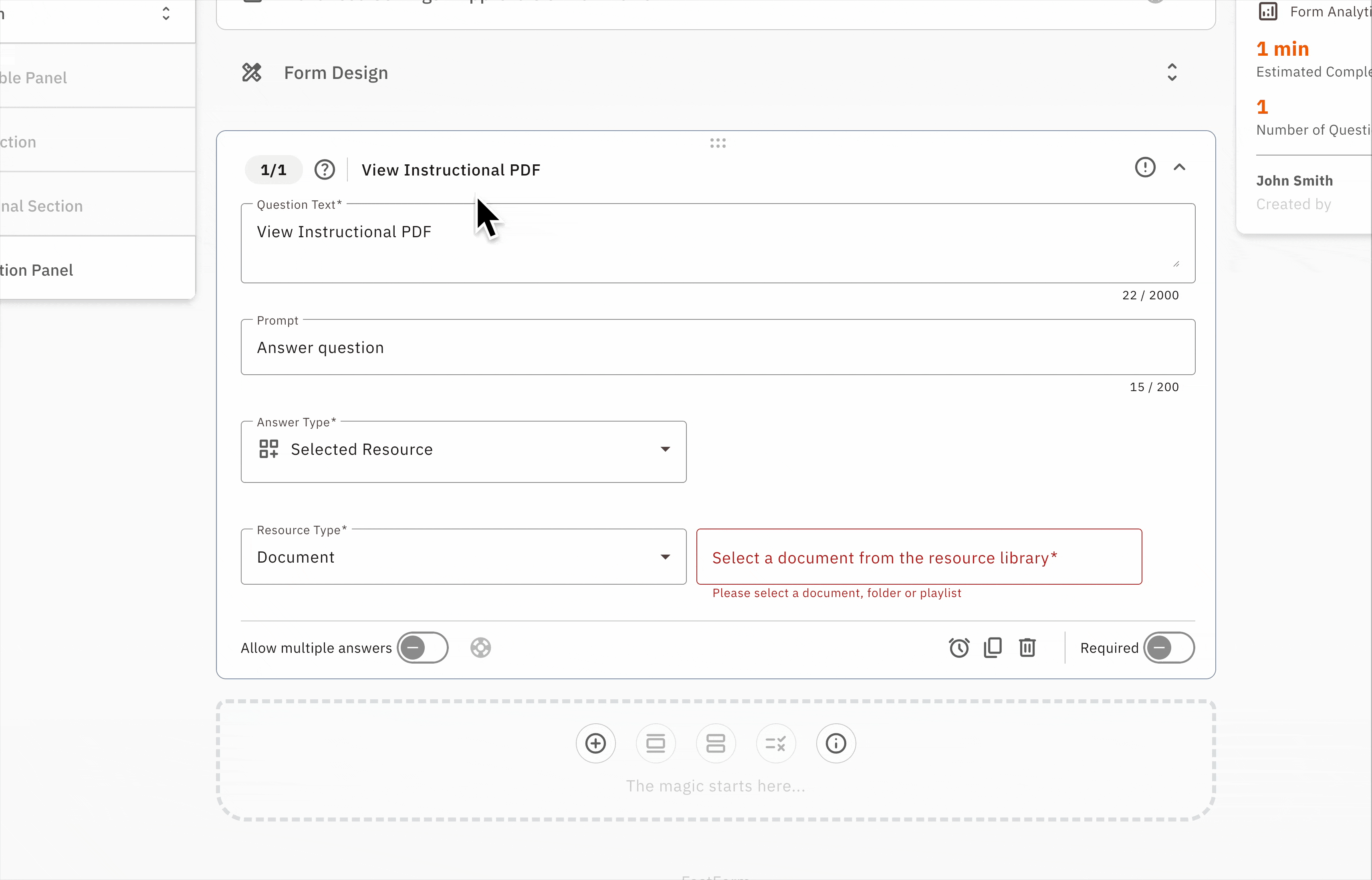Select the Section item in the left sidebar
Image resolution: width=1372 pixels, height=880 pixels.
[18, 142]
